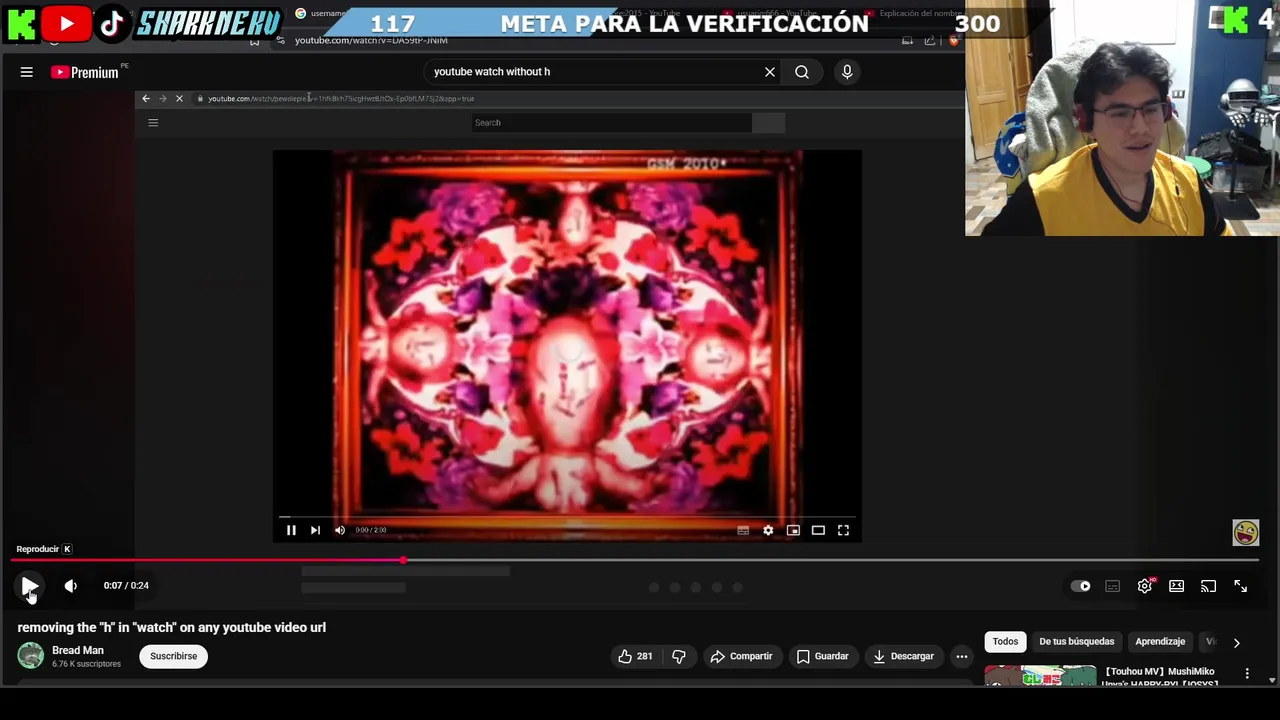Click the browser URL youtube.com/watch address
Image resolution: width=1280 pixels, height=720 pixels.
[x=371, y=41]
